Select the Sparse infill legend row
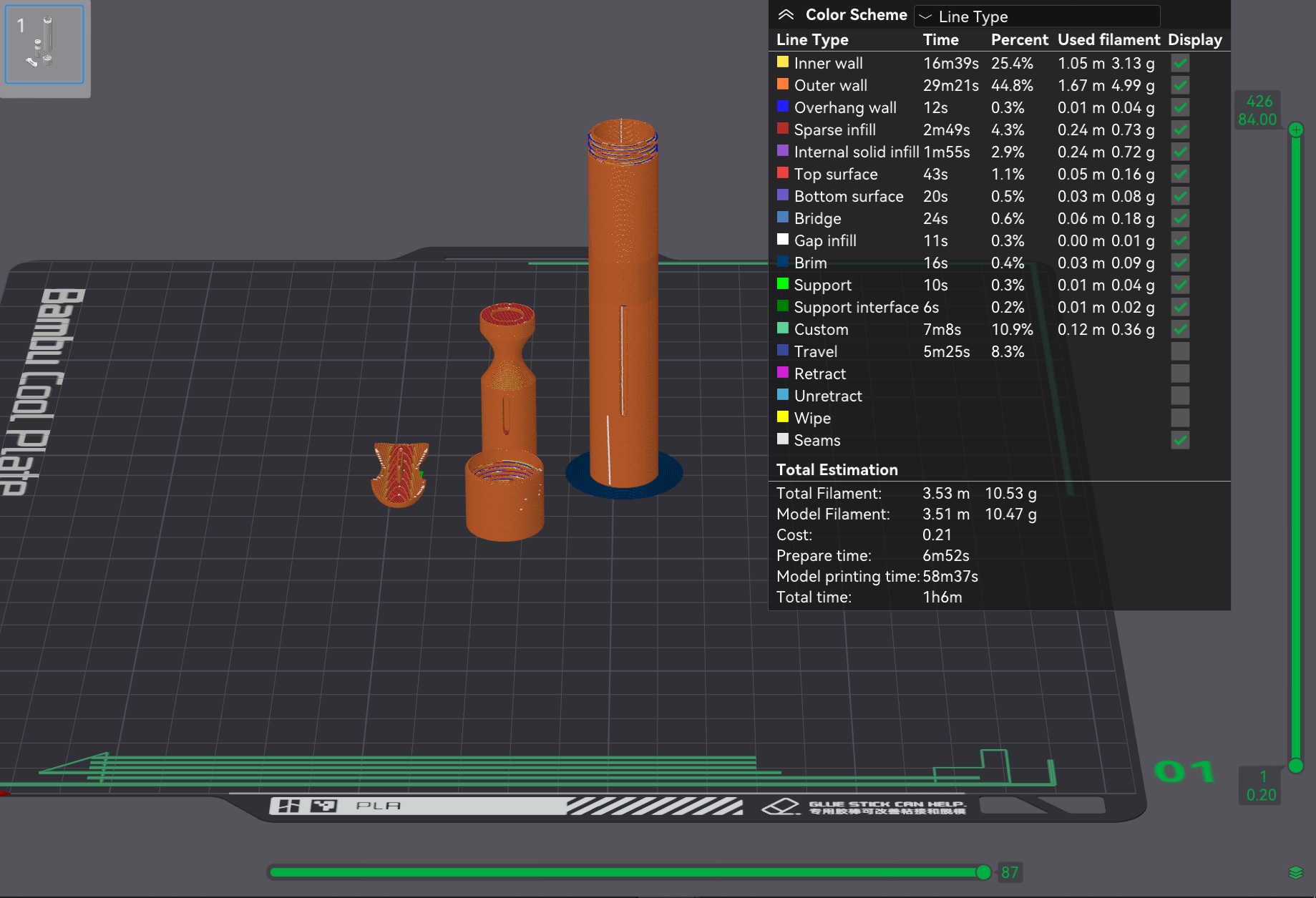The image size is (1316, 898). point(999,130)
